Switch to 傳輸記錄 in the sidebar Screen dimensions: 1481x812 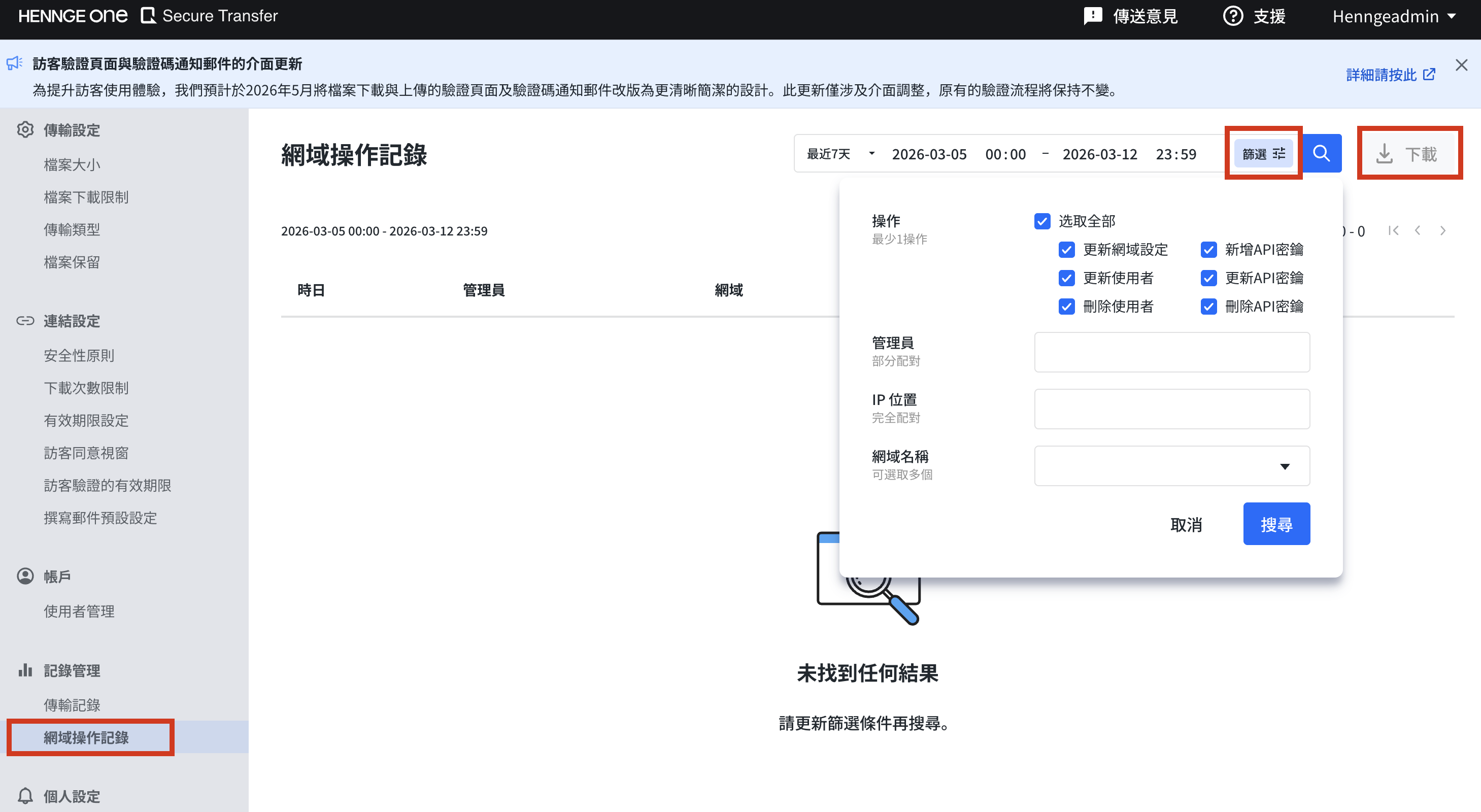[x=73, y=704]
